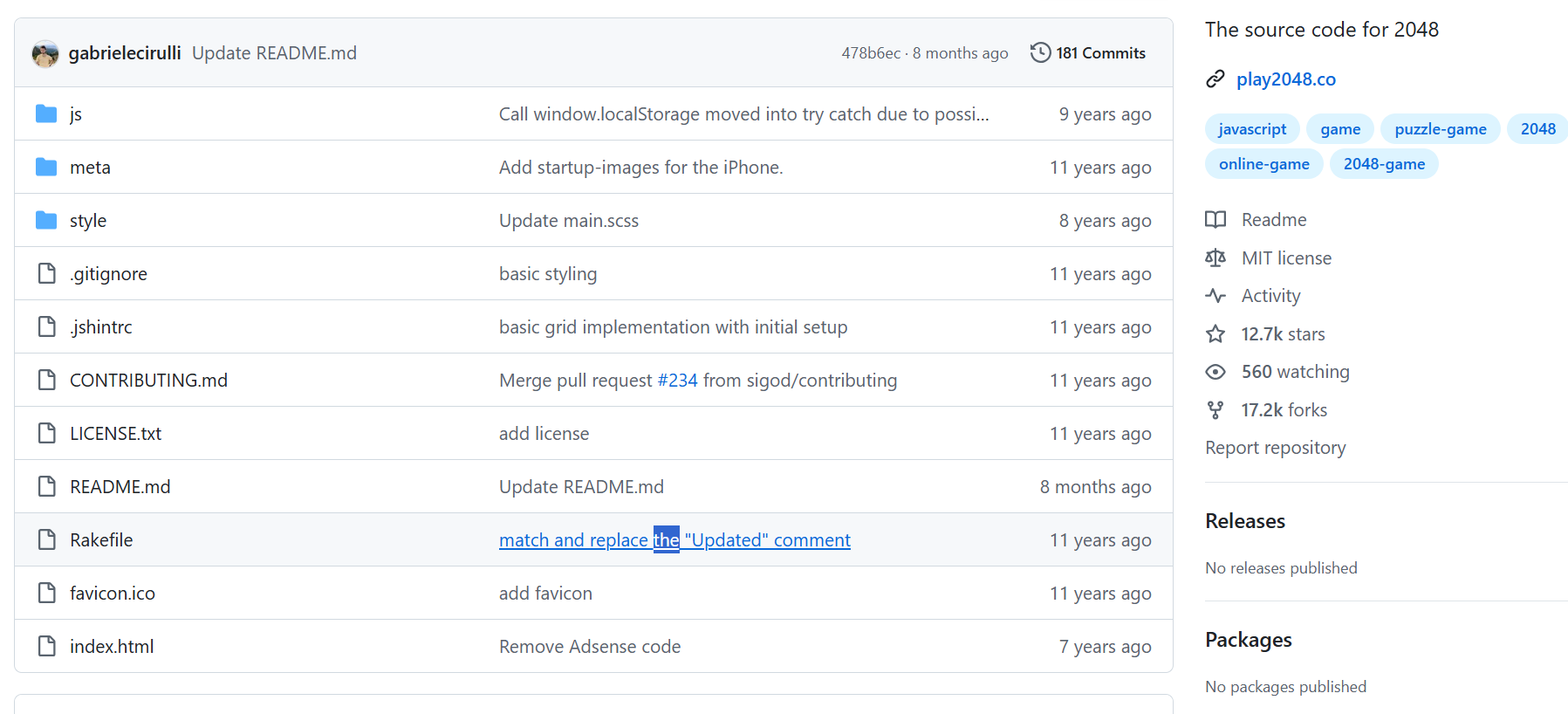Click the watching eye icon
Viewport: 1568px width, 714px height.
click(1215, 372)
